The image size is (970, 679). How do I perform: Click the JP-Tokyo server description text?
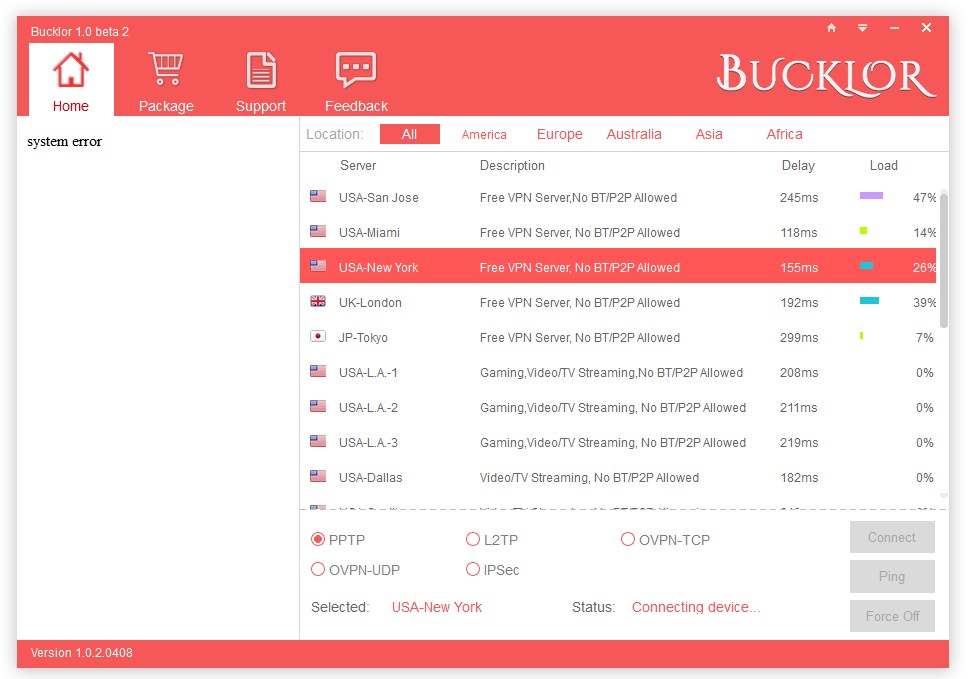point(580,338)
